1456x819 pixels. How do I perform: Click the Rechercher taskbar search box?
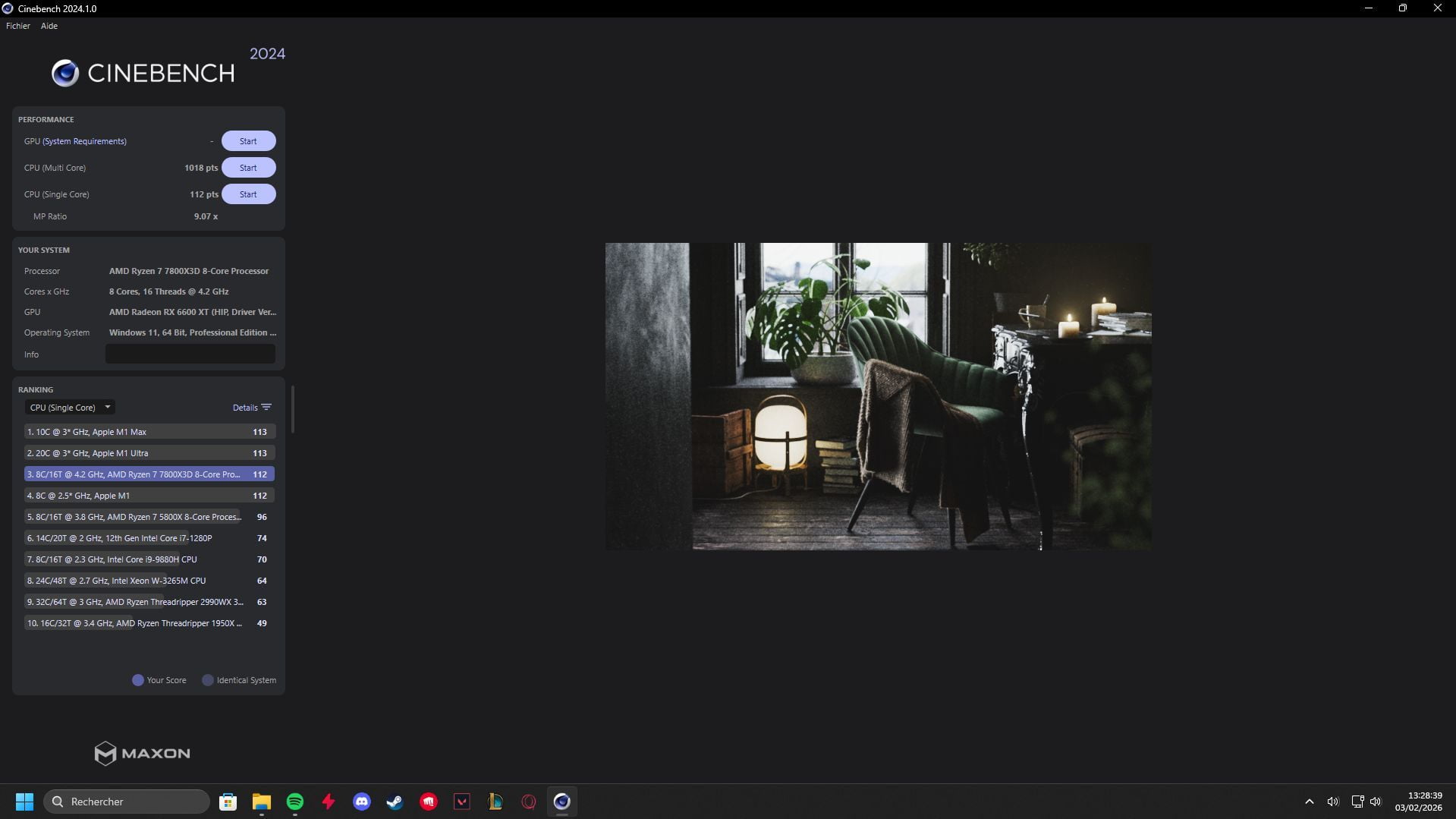[127, 802]
